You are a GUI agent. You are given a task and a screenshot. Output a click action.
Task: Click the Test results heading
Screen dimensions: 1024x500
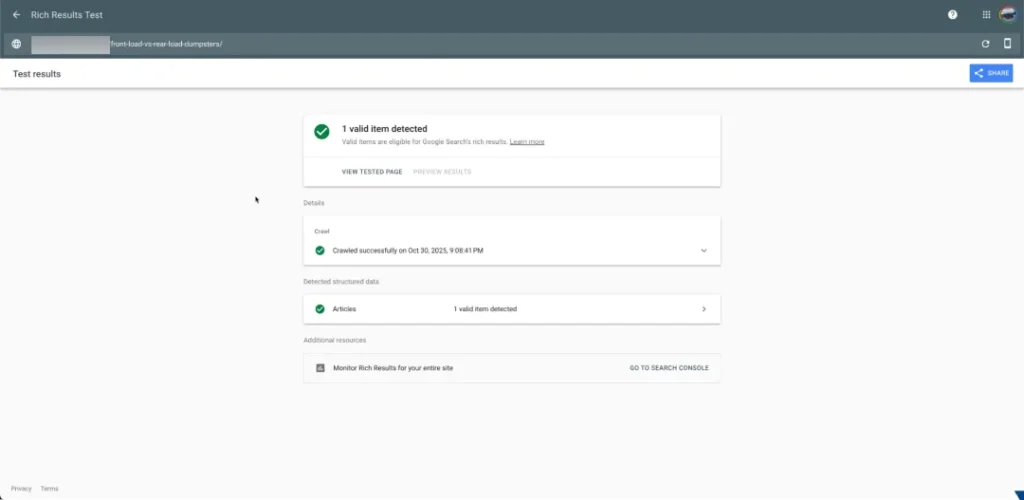(37, 74)
